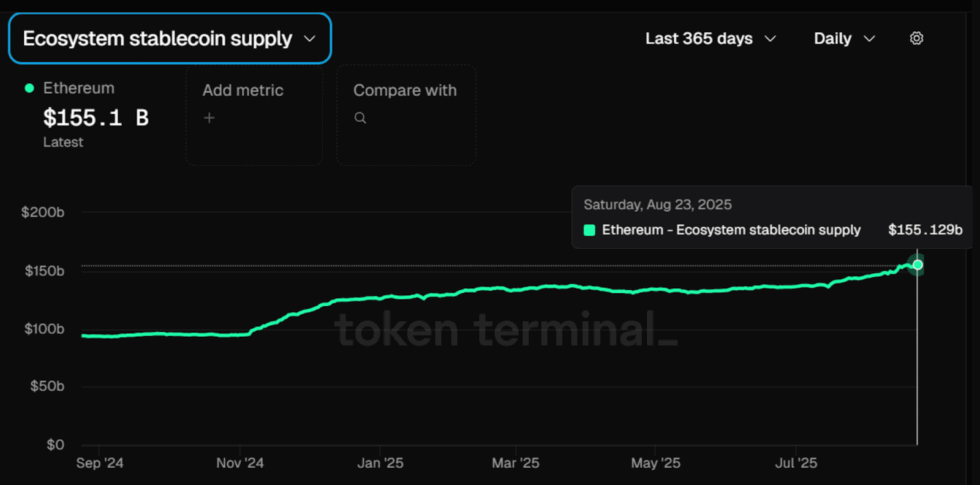The image size is (980, 485).
Task: Click chevron next to Ecosystem stablecoin supply
Action: (309, 39)
